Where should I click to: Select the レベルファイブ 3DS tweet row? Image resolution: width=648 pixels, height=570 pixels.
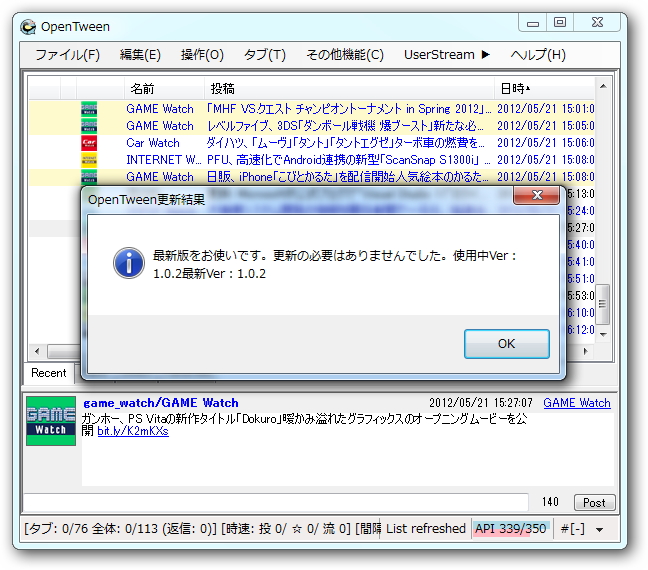pos(312,126)
